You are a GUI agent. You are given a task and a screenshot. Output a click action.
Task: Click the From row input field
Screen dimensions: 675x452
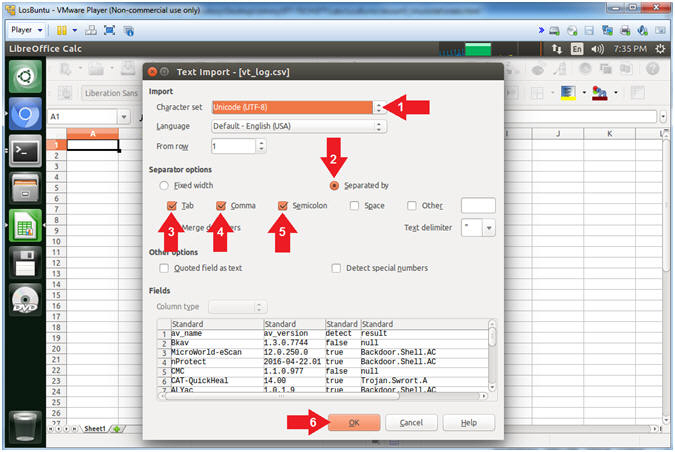[234, 146]
